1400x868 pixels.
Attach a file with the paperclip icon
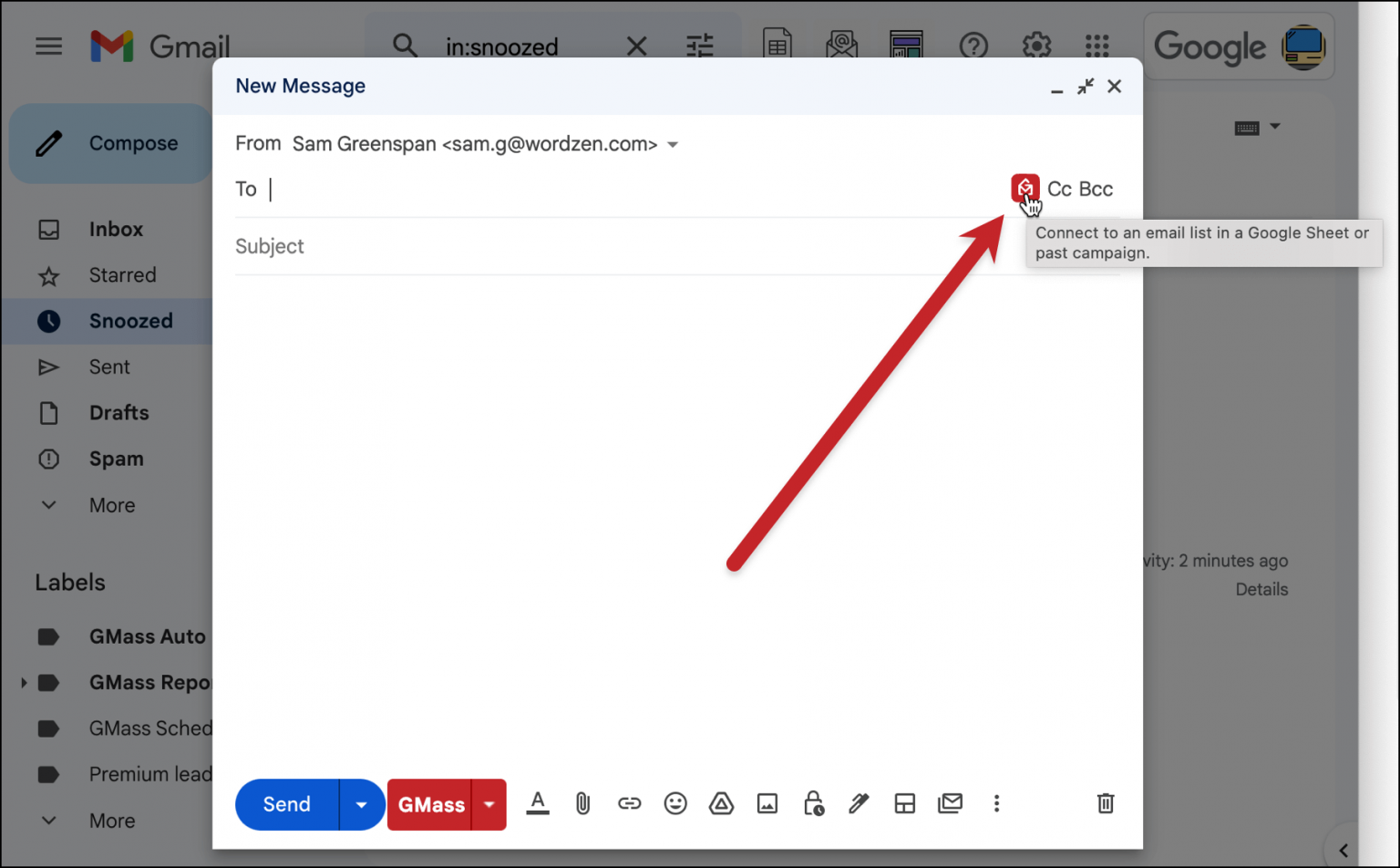pyautogui.click(x=582, y=804)
